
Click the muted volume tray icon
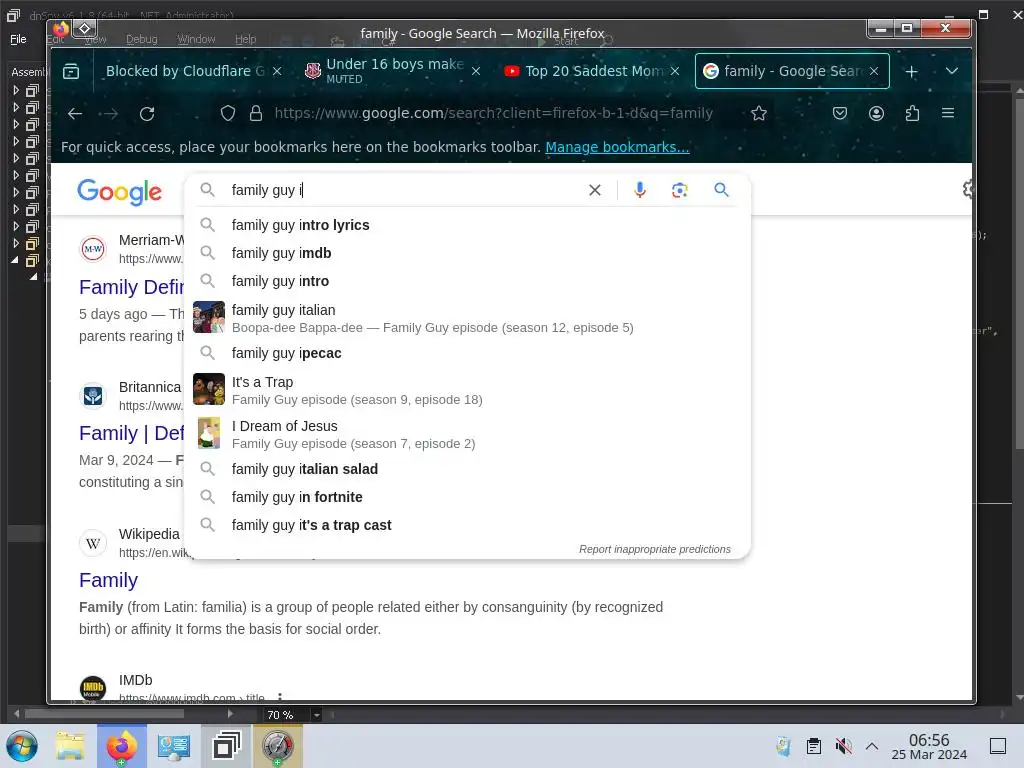tap(844, 746)
